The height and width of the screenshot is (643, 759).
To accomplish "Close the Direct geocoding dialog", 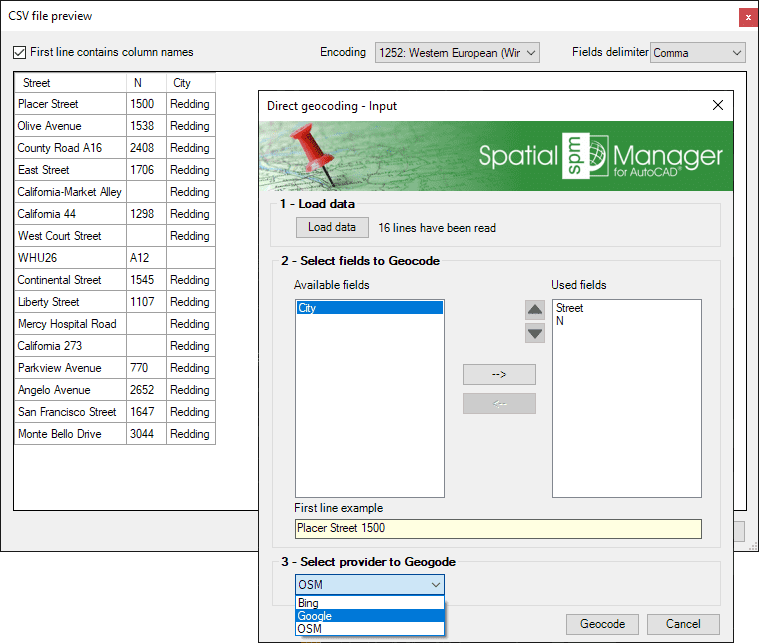I will coord(717,105).
